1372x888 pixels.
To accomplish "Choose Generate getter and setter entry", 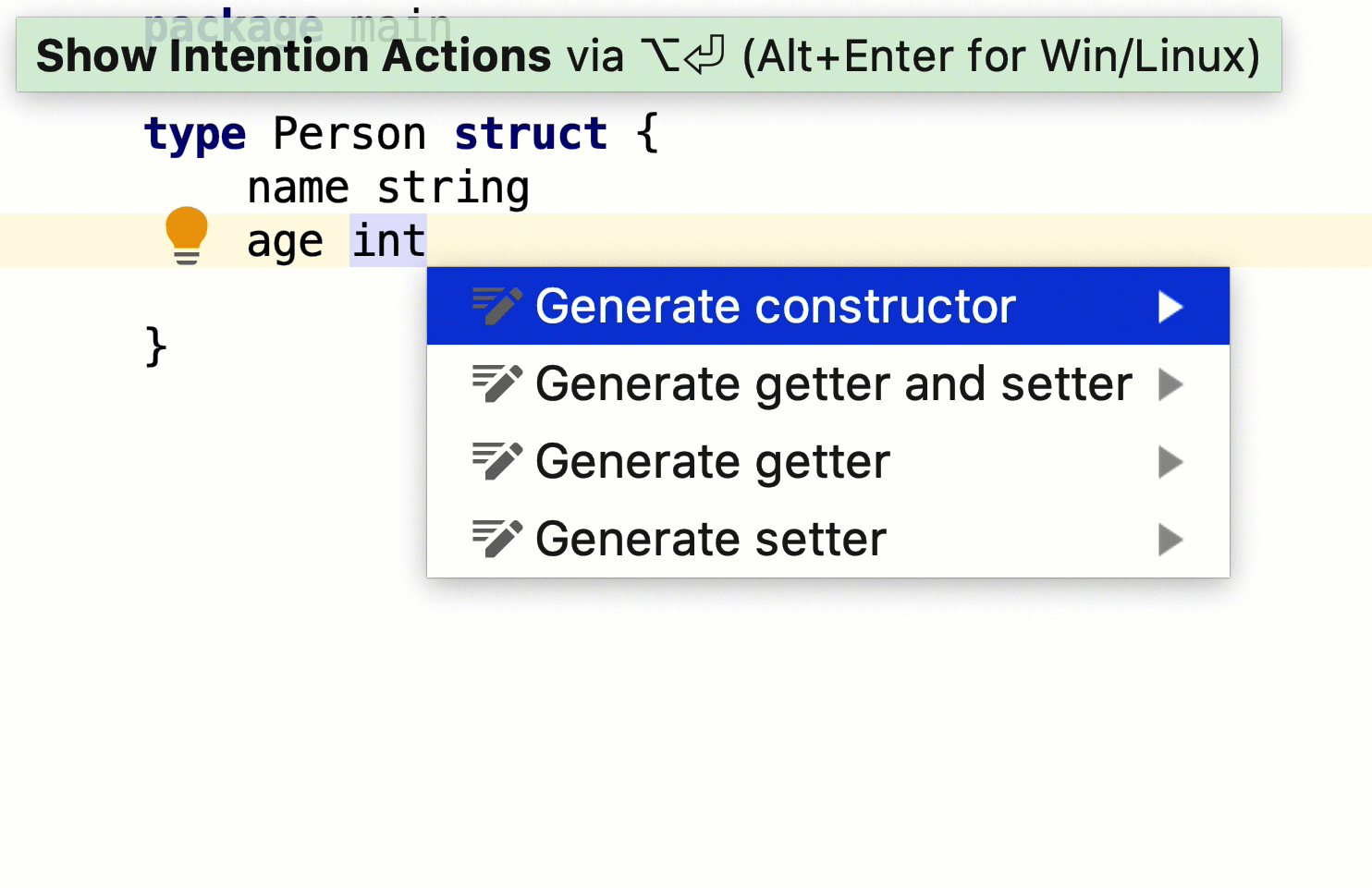I will 828,383.
